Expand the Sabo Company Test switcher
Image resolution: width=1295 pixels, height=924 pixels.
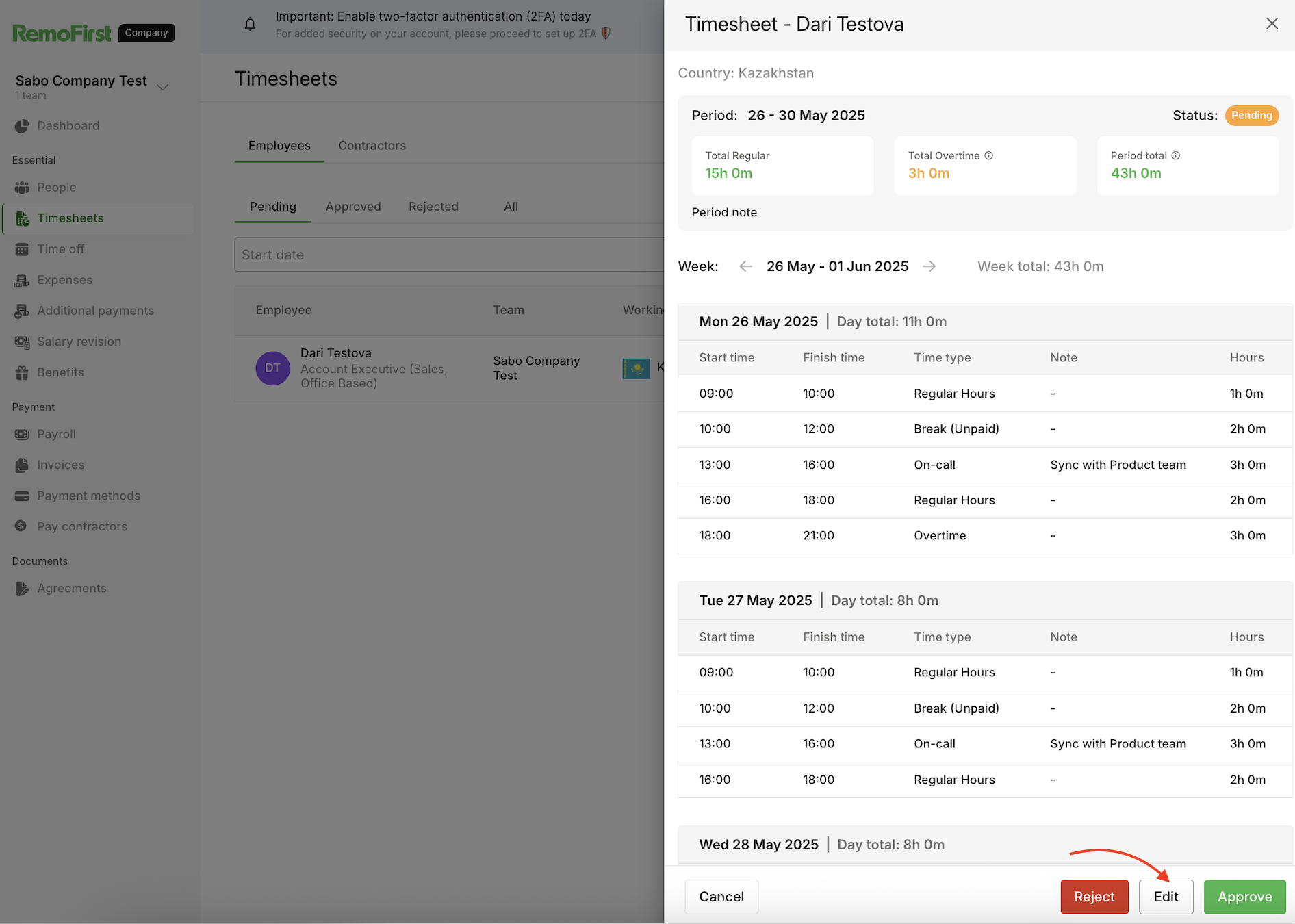click(x=162, y=87)
